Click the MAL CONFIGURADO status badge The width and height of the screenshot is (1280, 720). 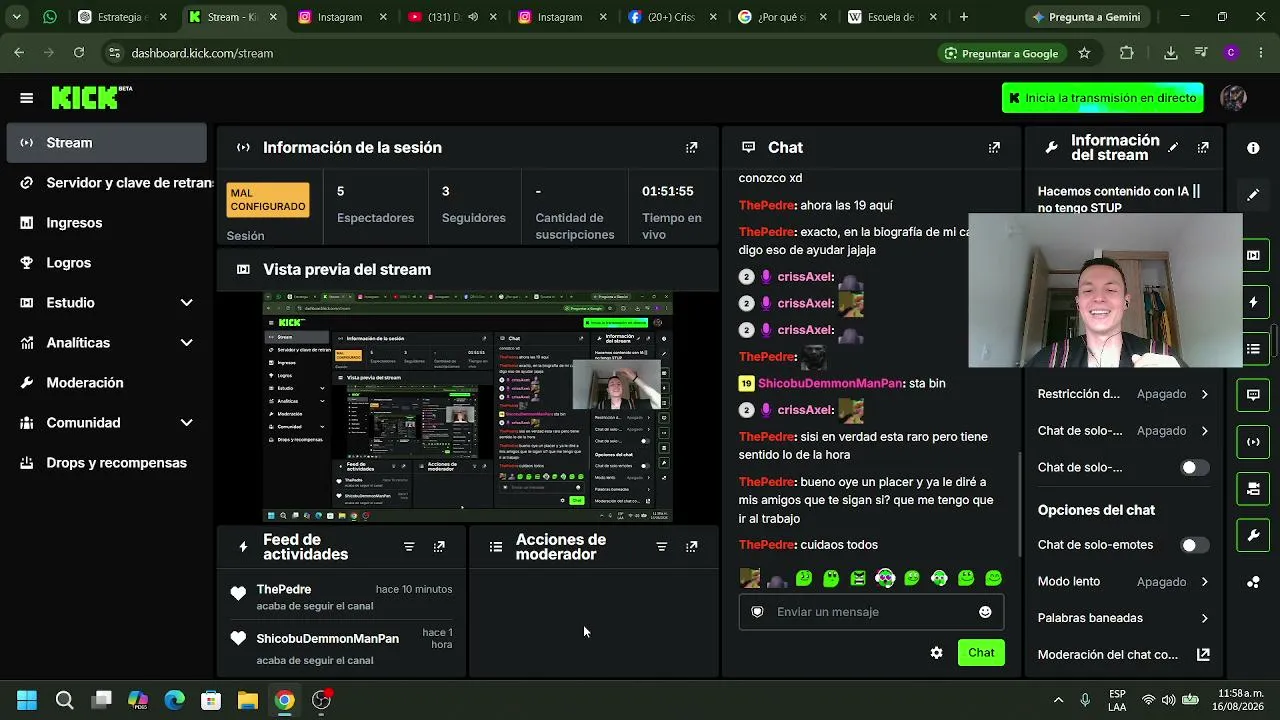268,200
